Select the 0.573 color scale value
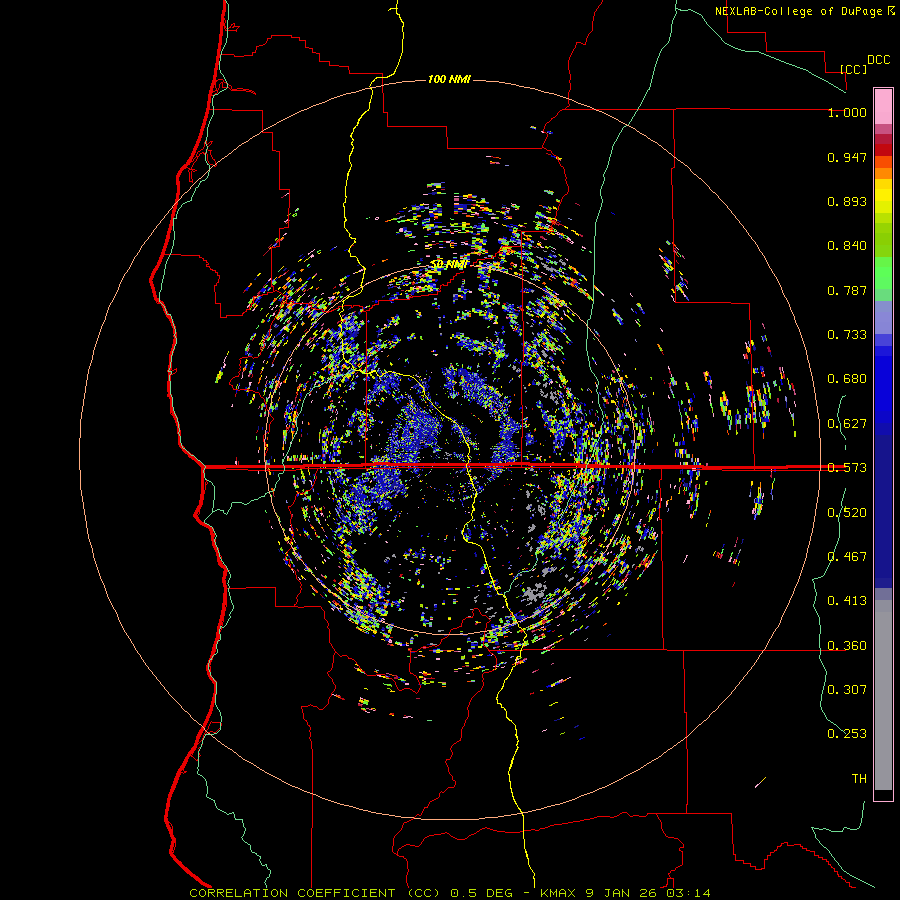900x900 pixels. coord(847,468)
